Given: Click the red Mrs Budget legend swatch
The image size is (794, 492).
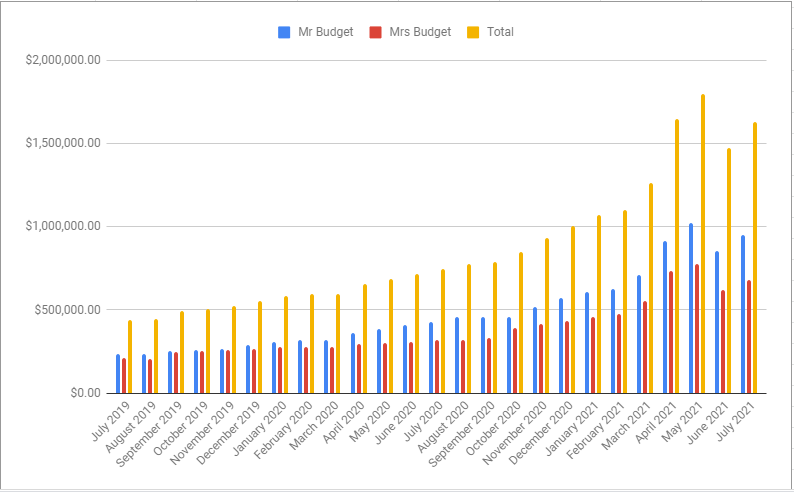Looking at the screenshot, I should pyautogui.click(x=374, y=32).
